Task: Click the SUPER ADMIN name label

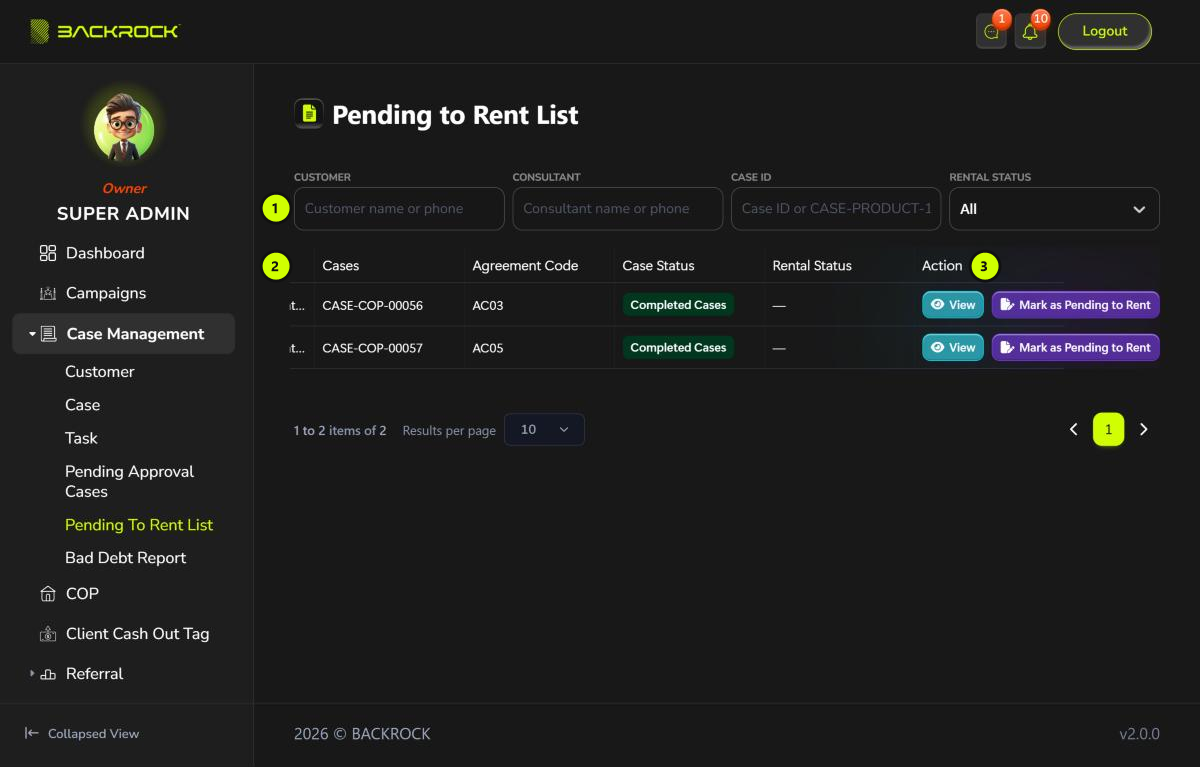Action: coord(123,213)
